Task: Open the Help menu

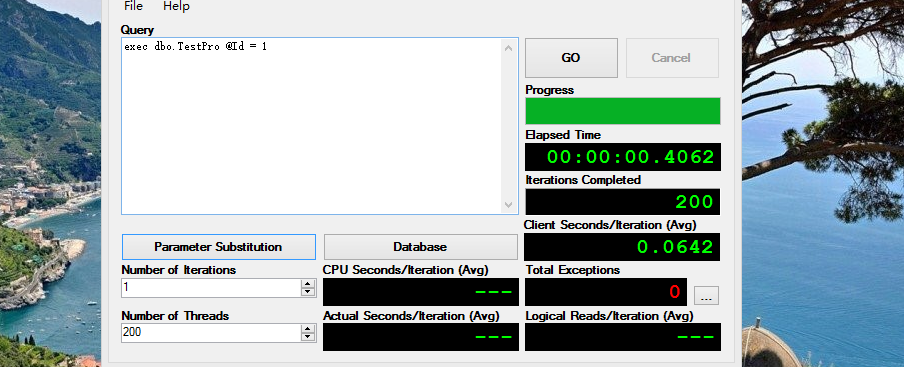Action: coord(176,6)
